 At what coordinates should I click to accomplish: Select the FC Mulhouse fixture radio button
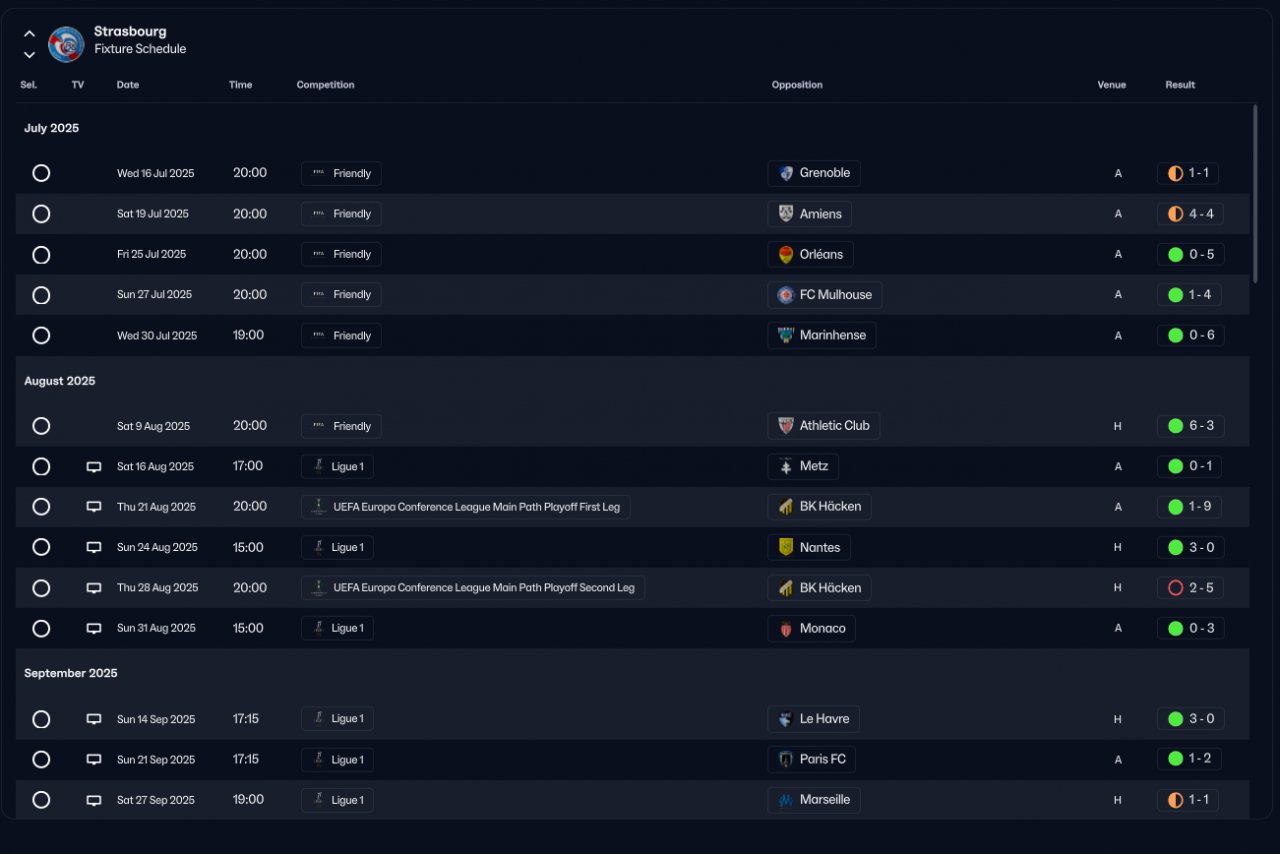pos(41,295)
